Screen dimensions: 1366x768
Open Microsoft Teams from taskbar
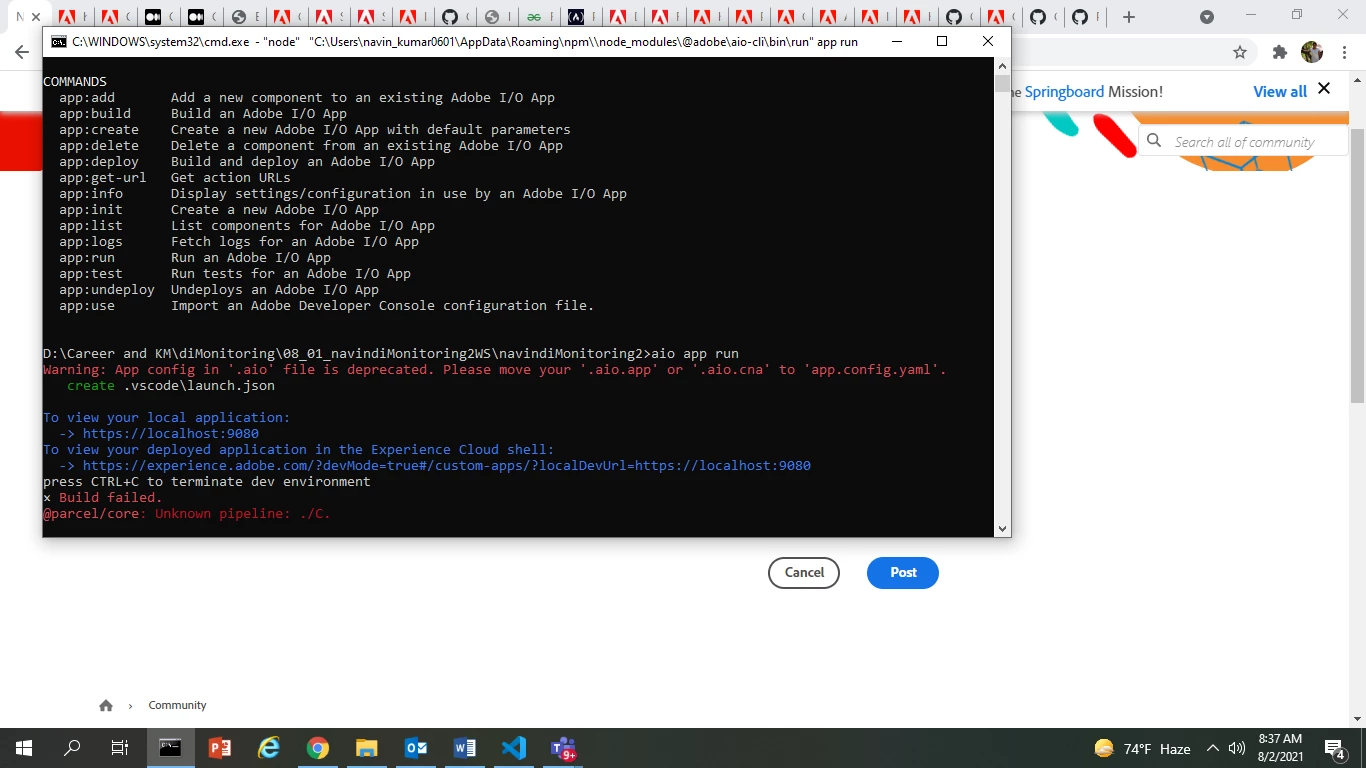point(563,748)
